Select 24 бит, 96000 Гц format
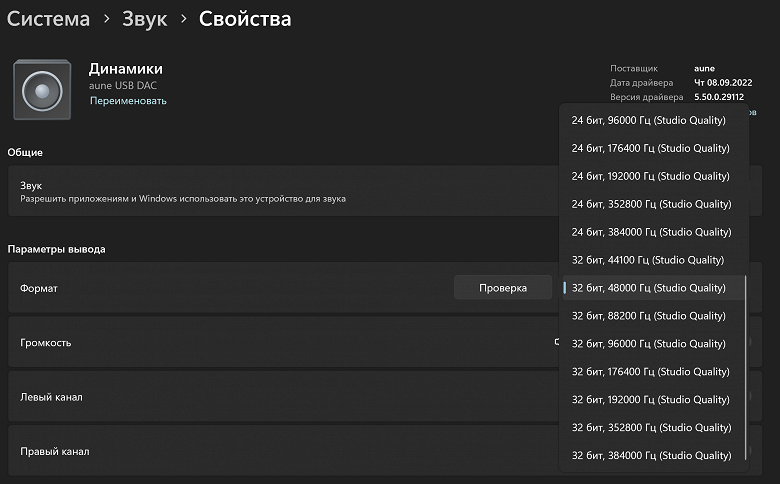780x484 pixels. [650, 120]
